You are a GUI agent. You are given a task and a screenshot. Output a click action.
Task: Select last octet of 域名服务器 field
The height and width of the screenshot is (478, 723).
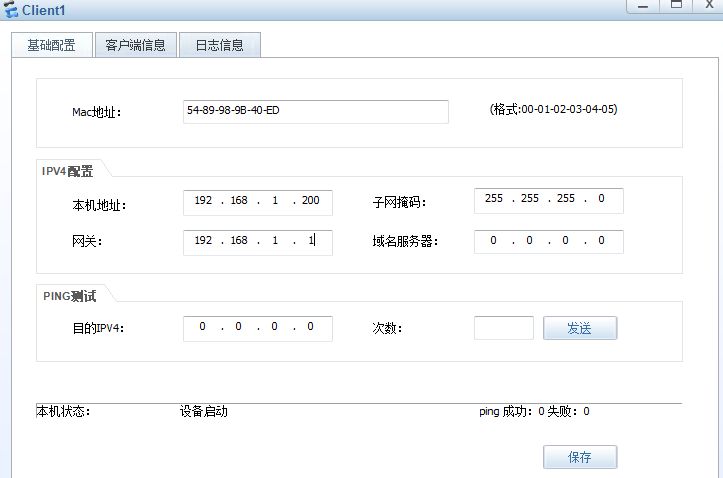(x=602, y=241)
